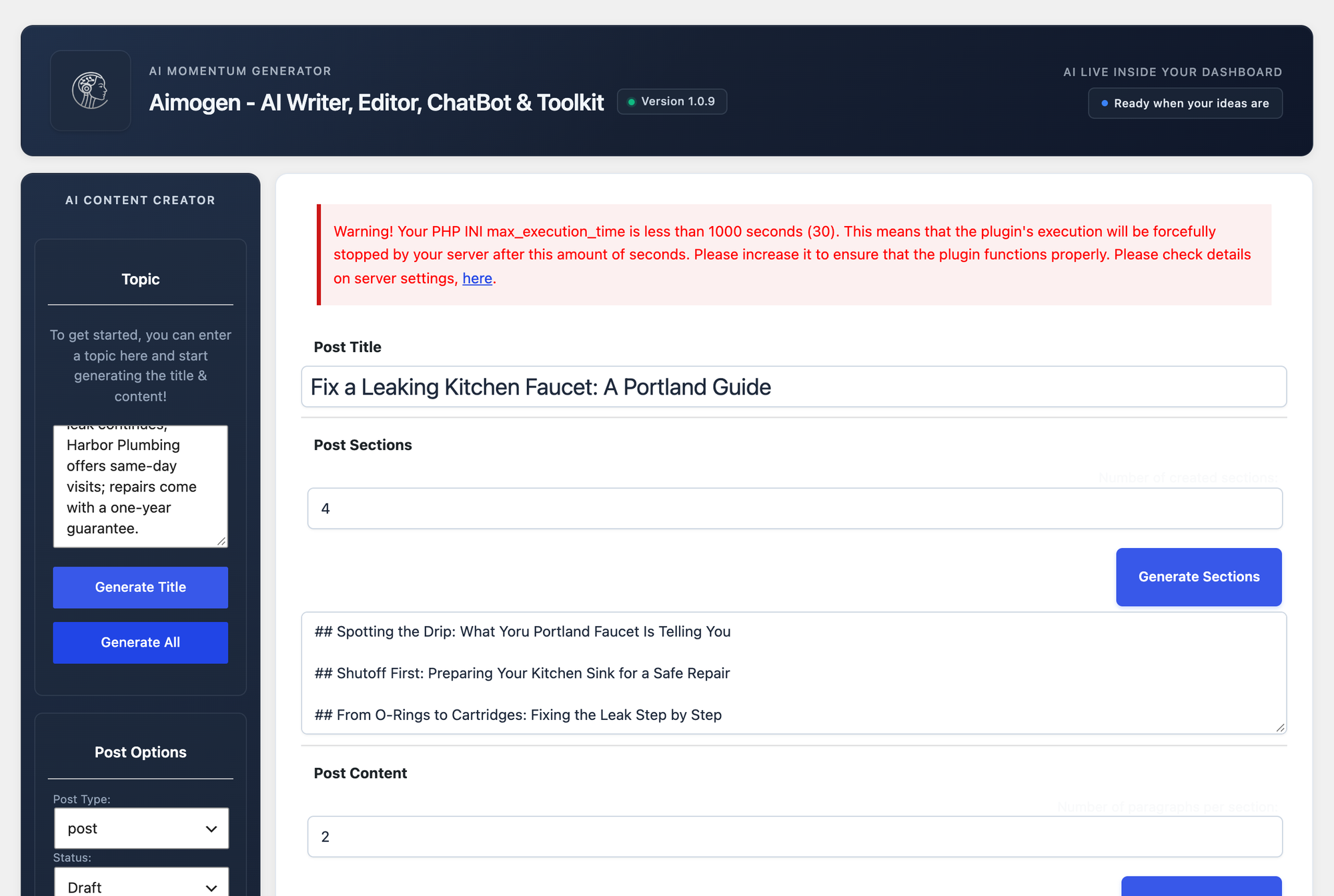Open the Post Type dropdown showing 'post'
Viewport: 1334px width, 896px height.
pyautogui.click(x=141, y=829)
